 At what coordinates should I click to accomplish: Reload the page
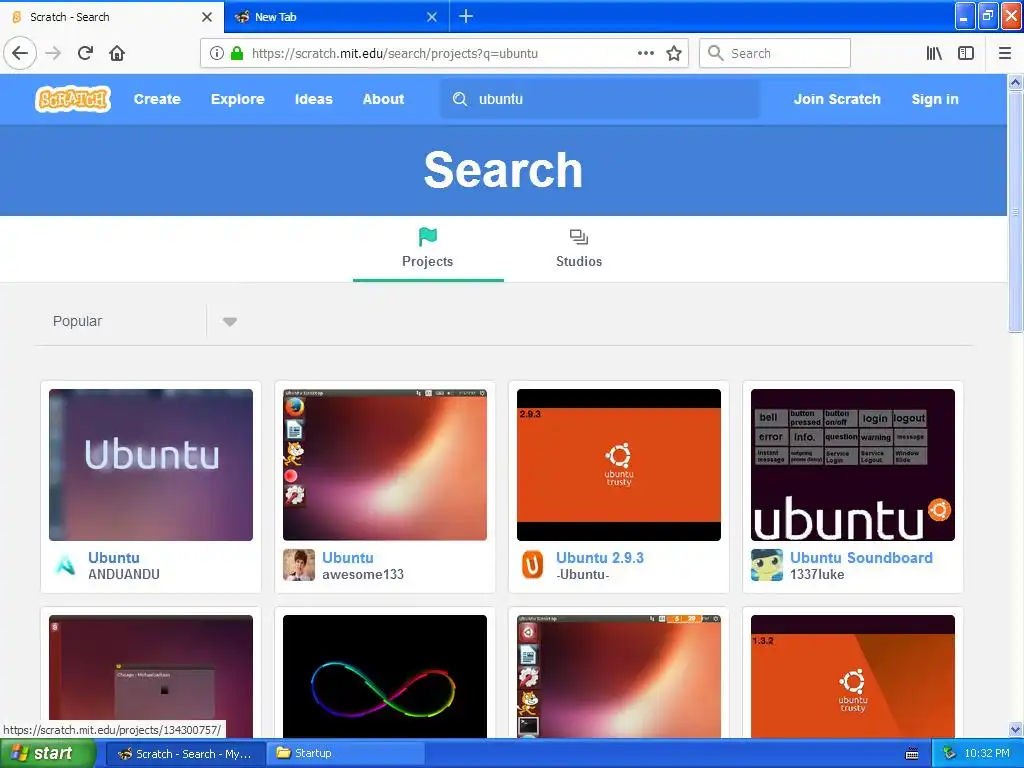[x=86, y=53]
